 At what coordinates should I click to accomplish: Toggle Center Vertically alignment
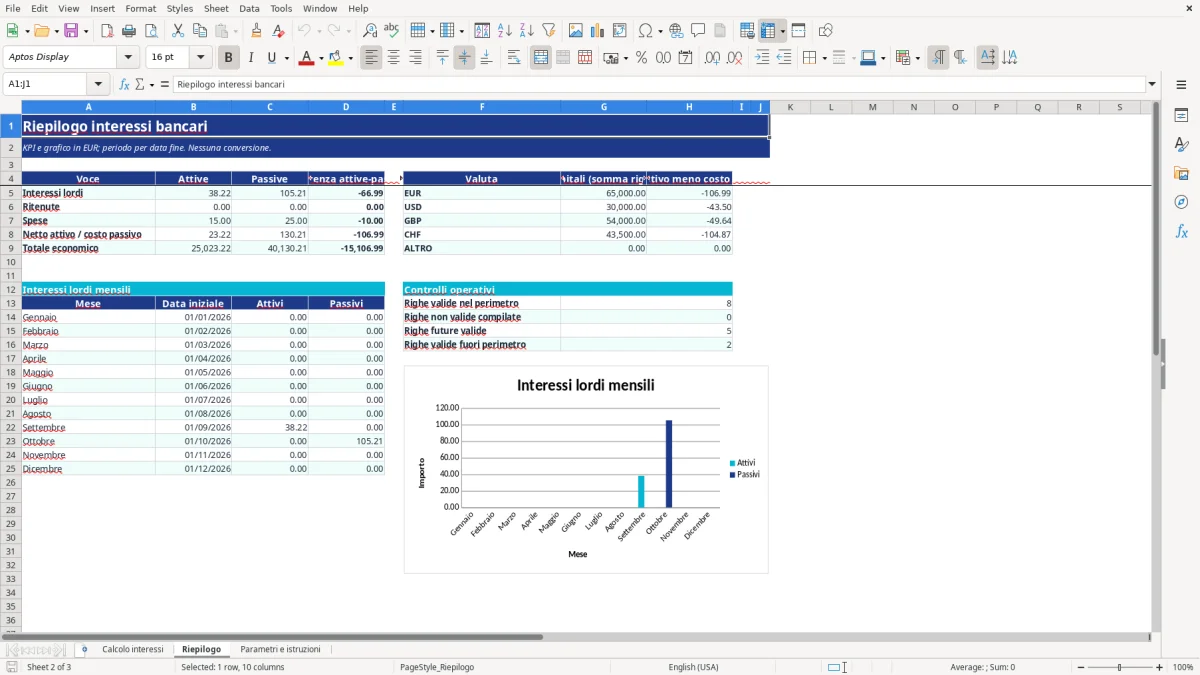pos(464,58)
